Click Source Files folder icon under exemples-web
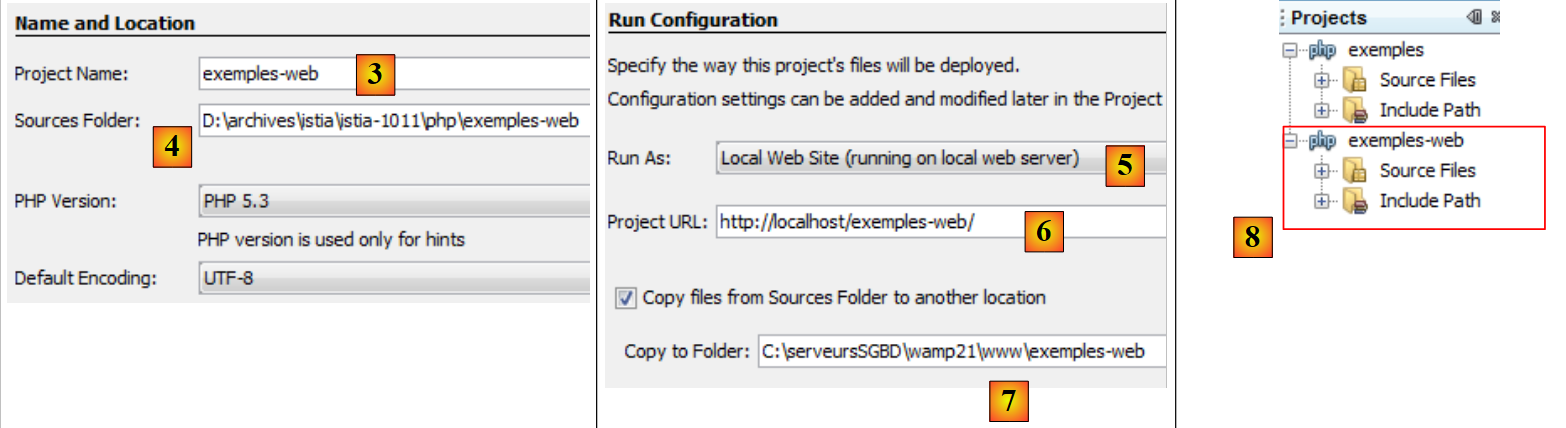Image resolution: width=1566 pixels, height=428 pixels. point(1354,171)
